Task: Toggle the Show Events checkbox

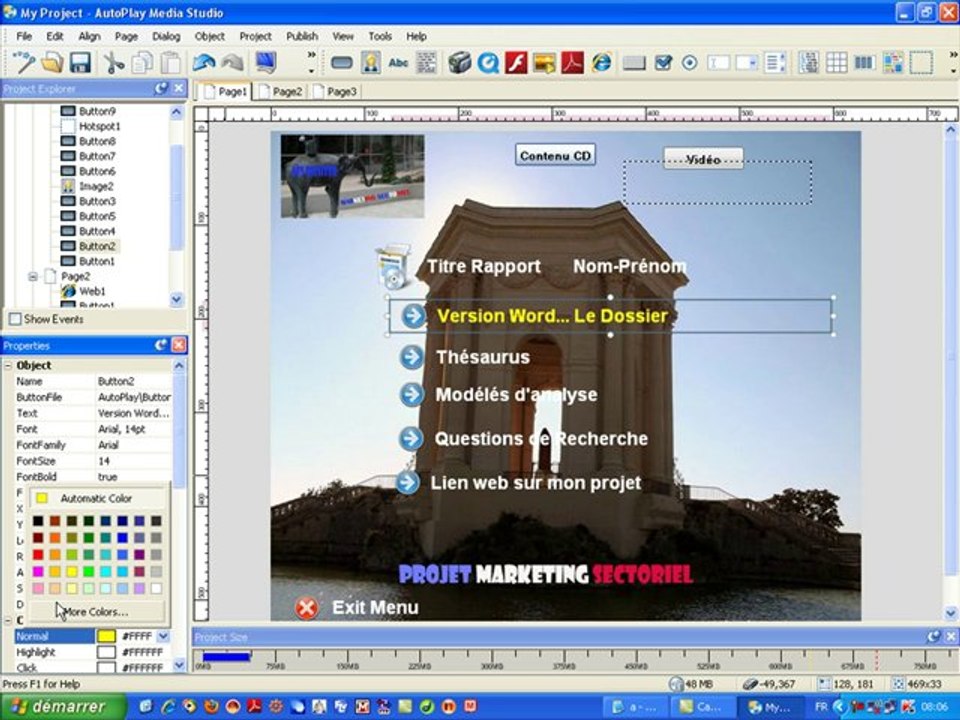Action: pos(15,319)
